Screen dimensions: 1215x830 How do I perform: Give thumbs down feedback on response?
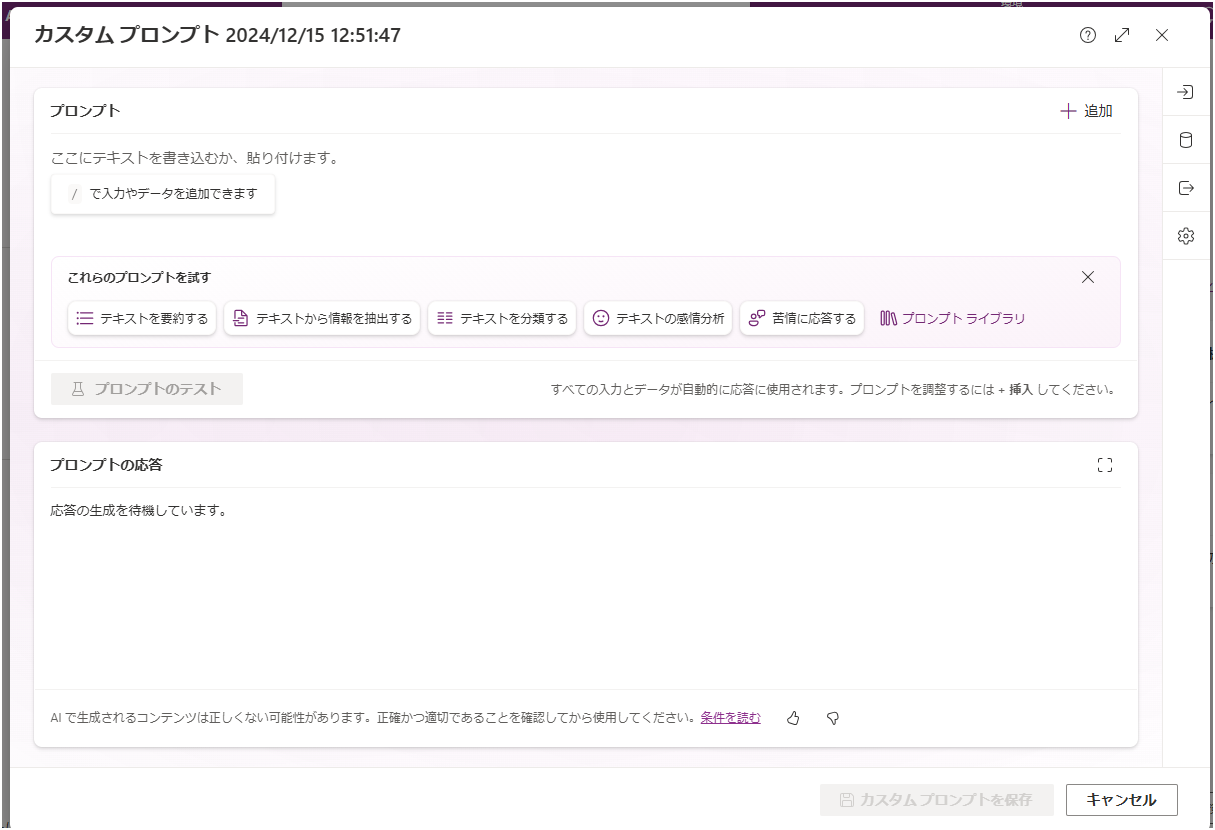pos(833,718)
